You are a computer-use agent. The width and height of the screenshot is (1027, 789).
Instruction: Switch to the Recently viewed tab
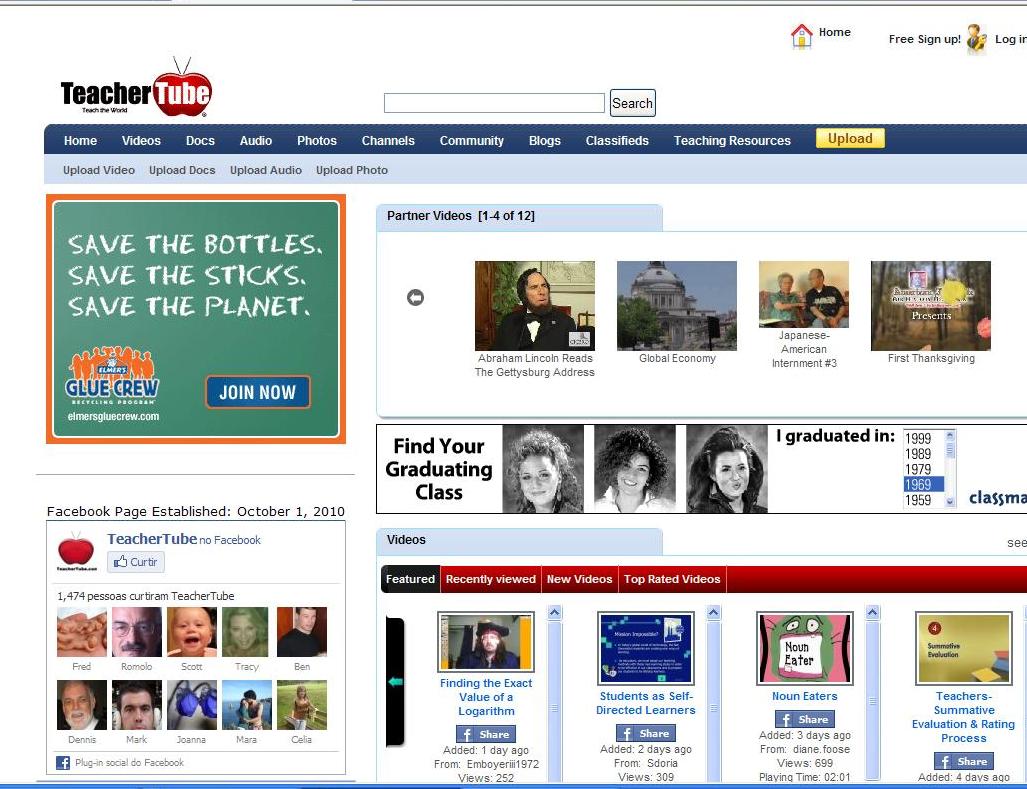point(491,579)
